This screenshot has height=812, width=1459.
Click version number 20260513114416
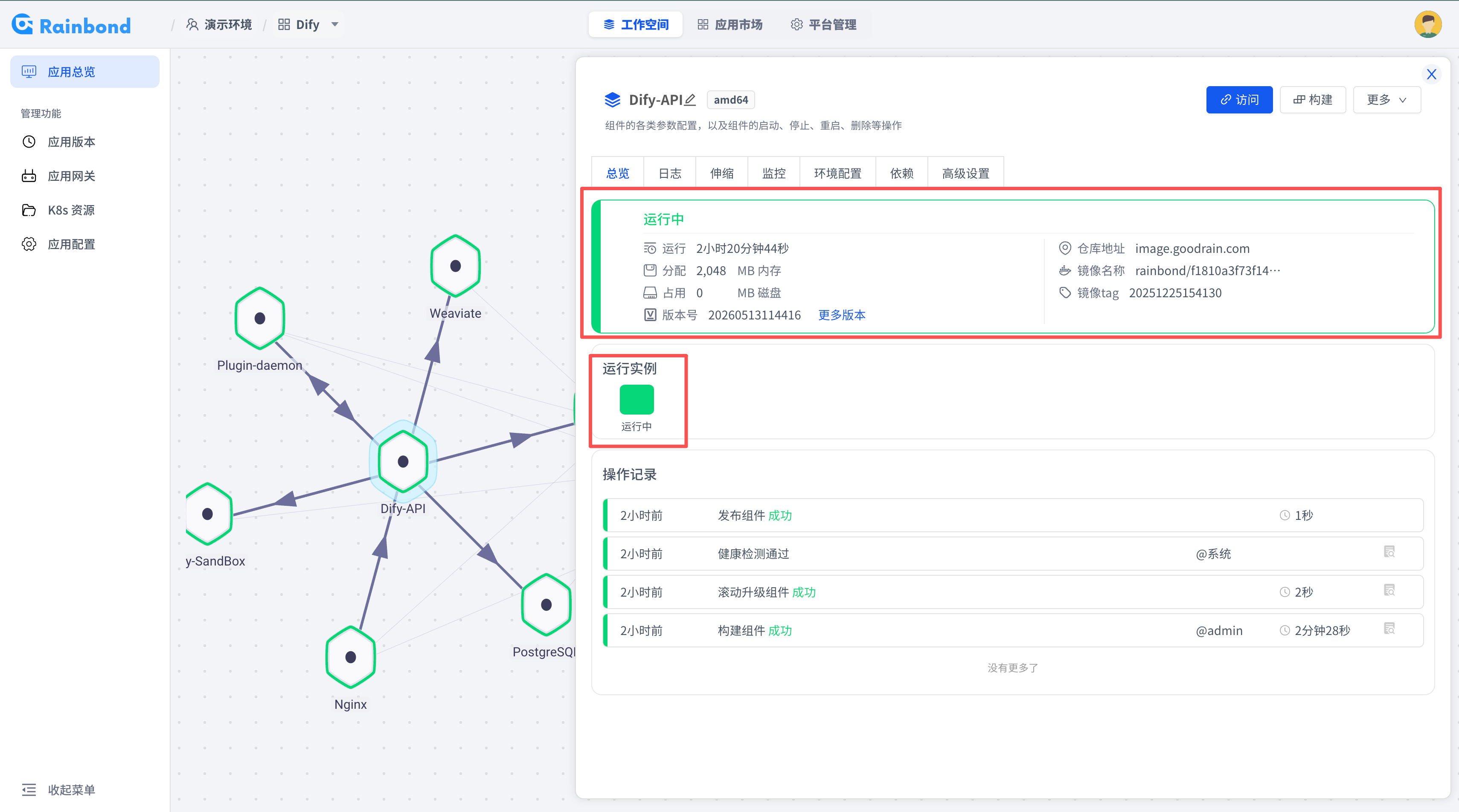(x=754, y=315)
